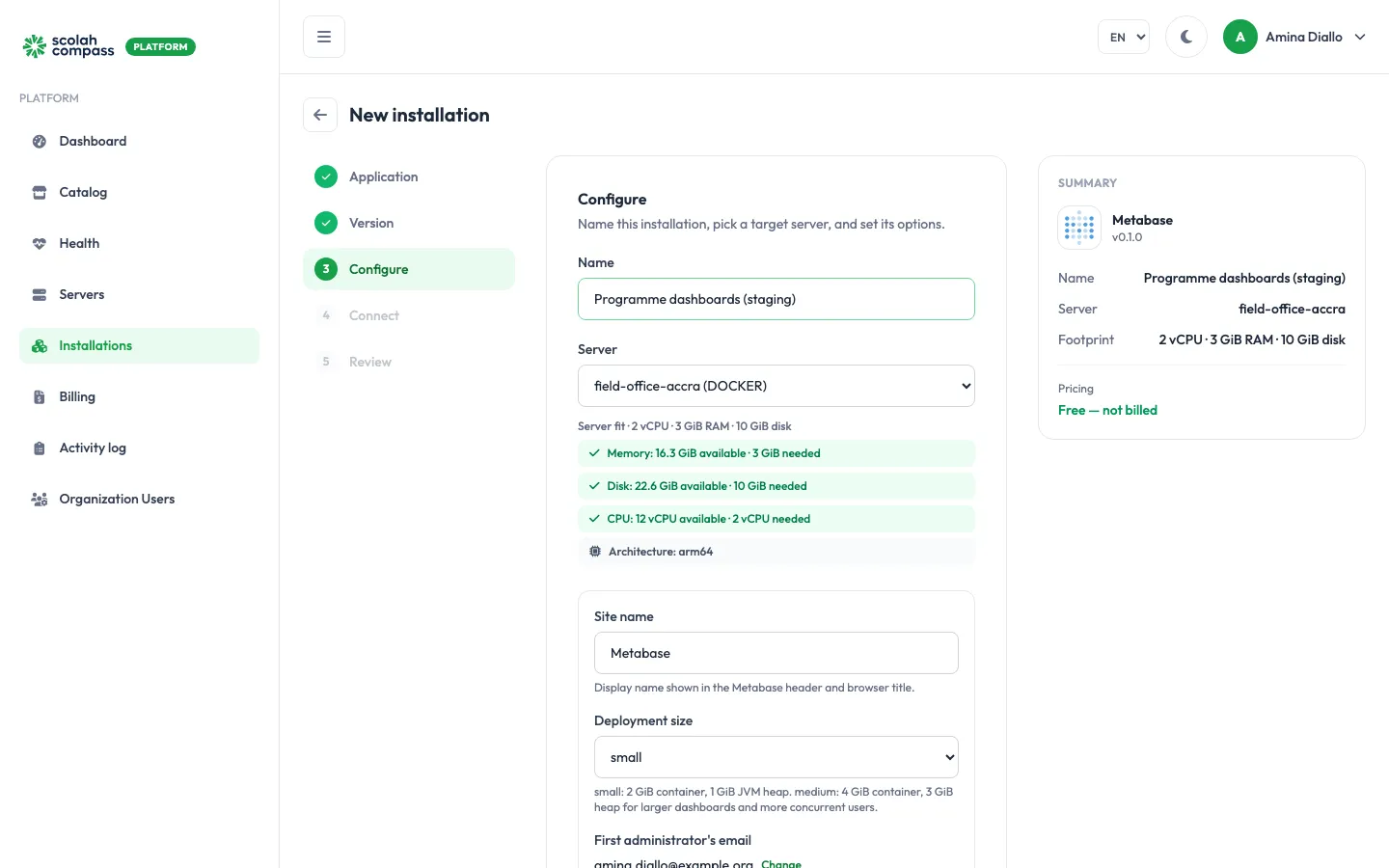Click the Architecture arm64 chip icon
Image resolution: width=1389 pixels, height=868 pixels.
point(595,552)
